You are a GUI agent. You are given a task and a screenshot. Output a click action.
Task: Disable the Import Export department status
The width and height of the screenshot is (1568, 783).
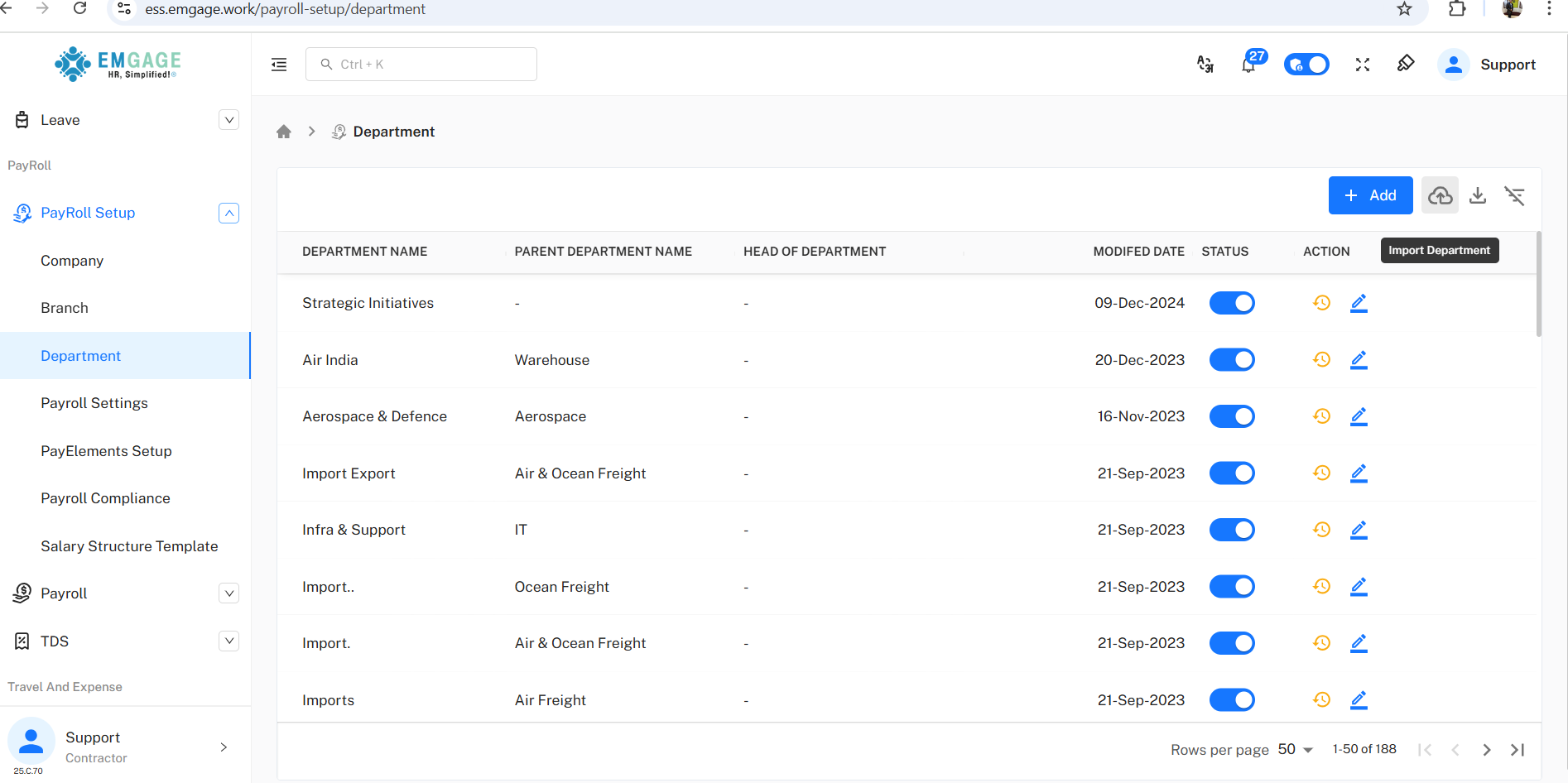1232,473
